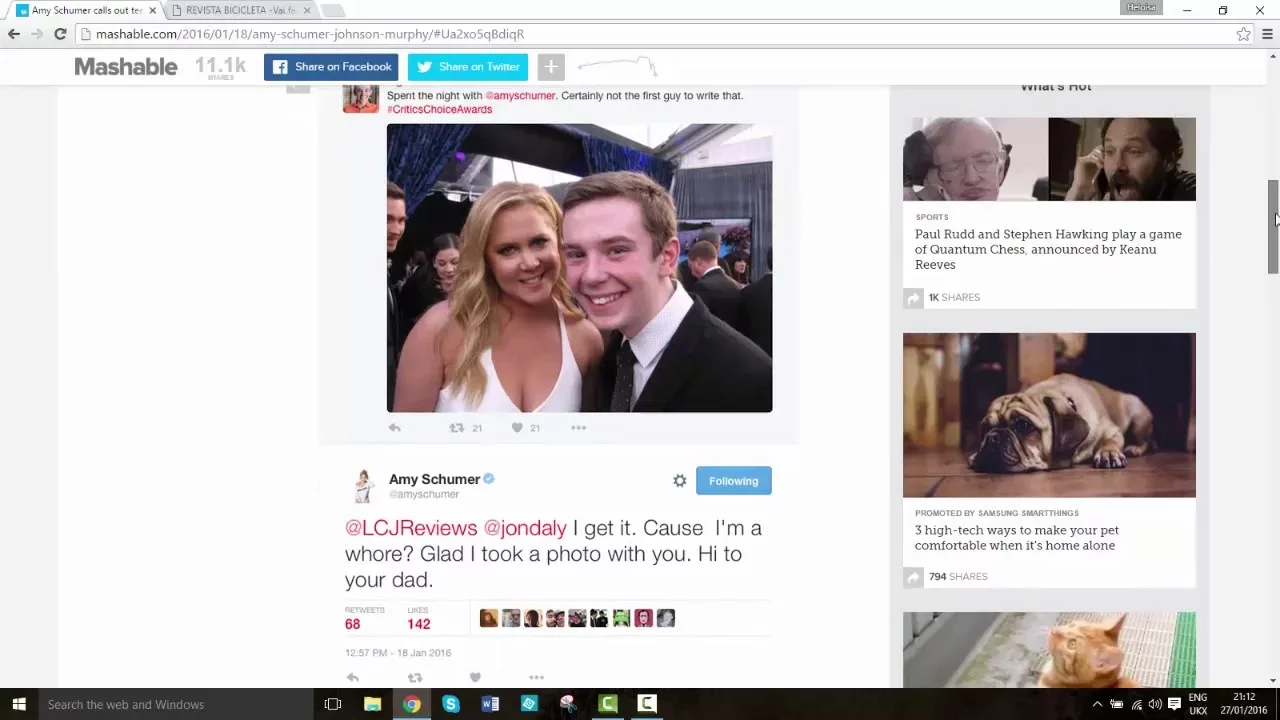
Task: Click the Amy Schumer name link
Action: tap(434, 479)
